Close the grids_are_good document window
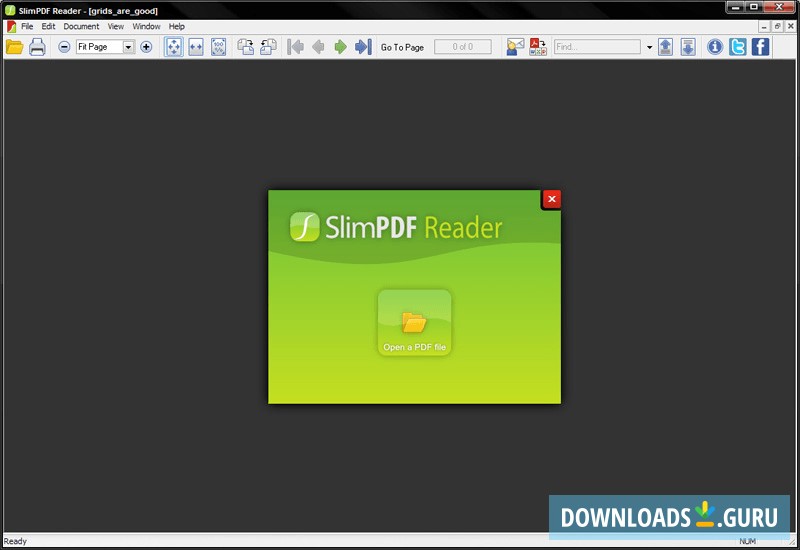 (791, 27)
